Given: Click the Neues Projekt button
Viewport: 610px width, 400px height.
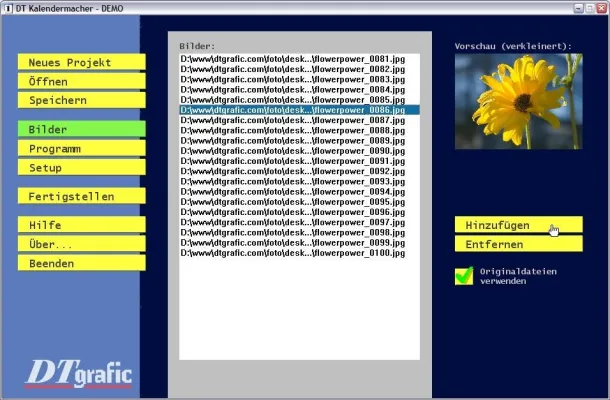Looking at the screenshot, I should pyautogui.click(x=81, y=62).
